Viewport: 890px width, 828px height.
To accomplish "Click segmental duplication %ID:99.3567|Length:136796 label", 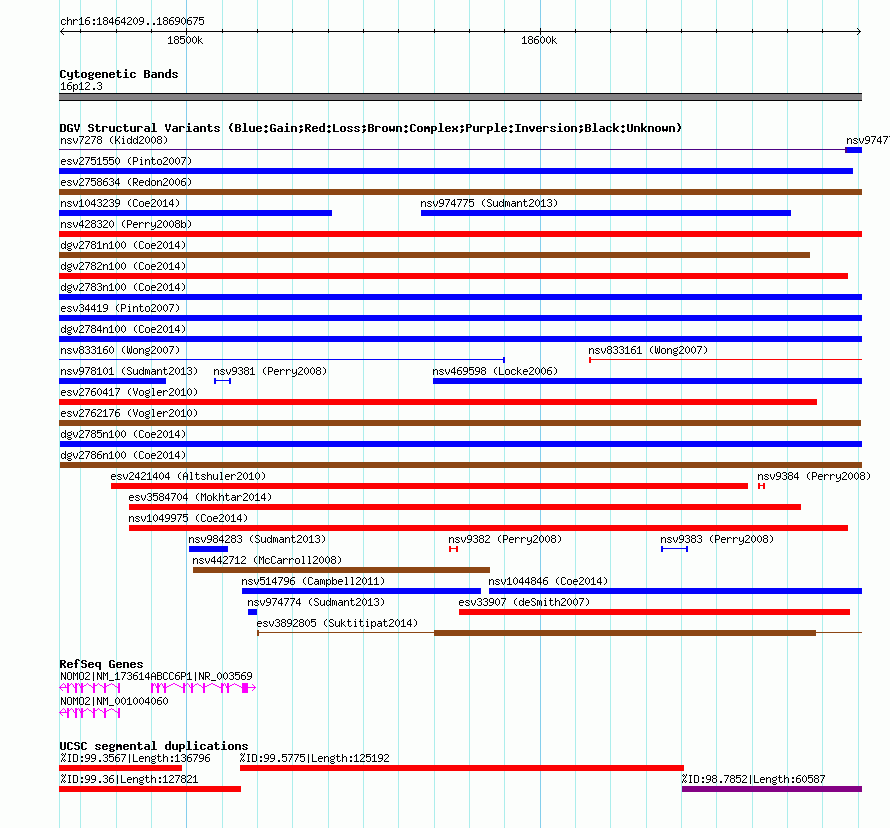I will click(x=135, y=758).
